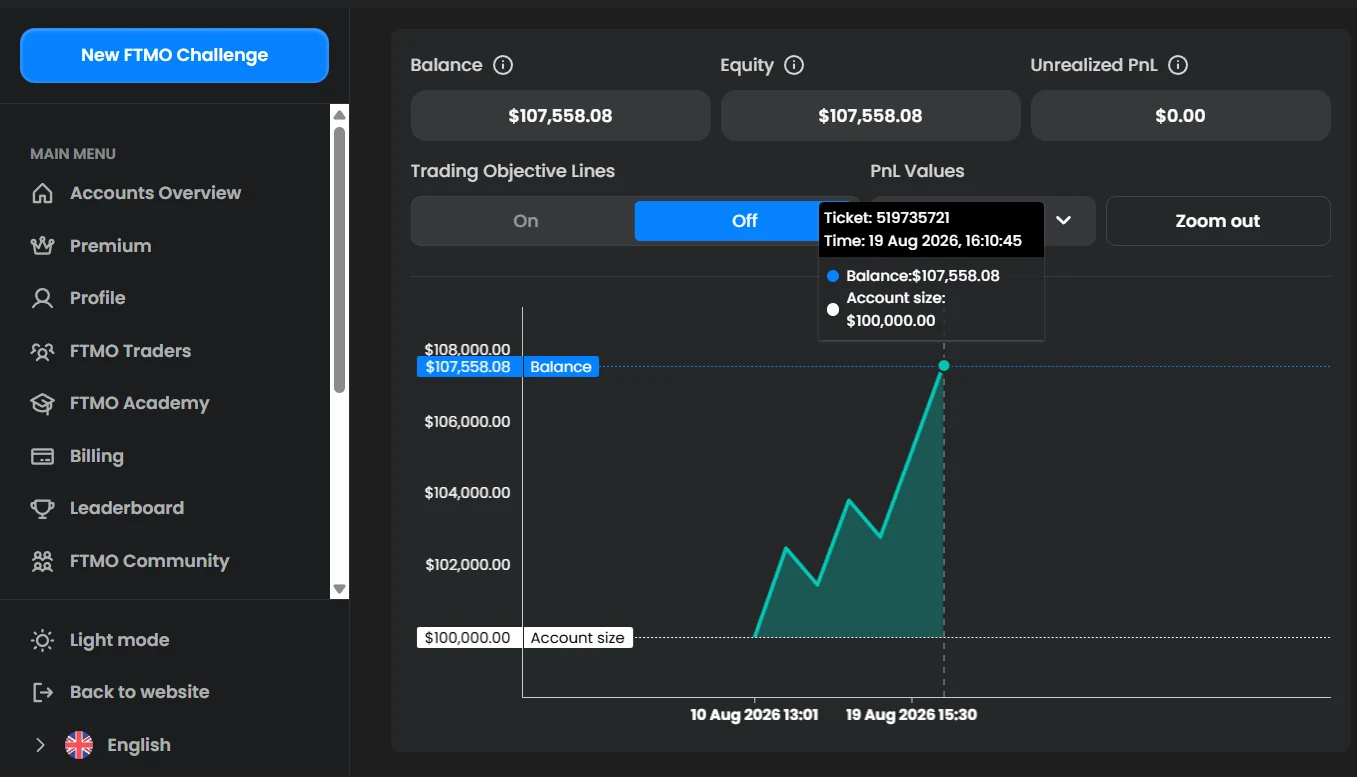Select English language option

pos(139,745)
